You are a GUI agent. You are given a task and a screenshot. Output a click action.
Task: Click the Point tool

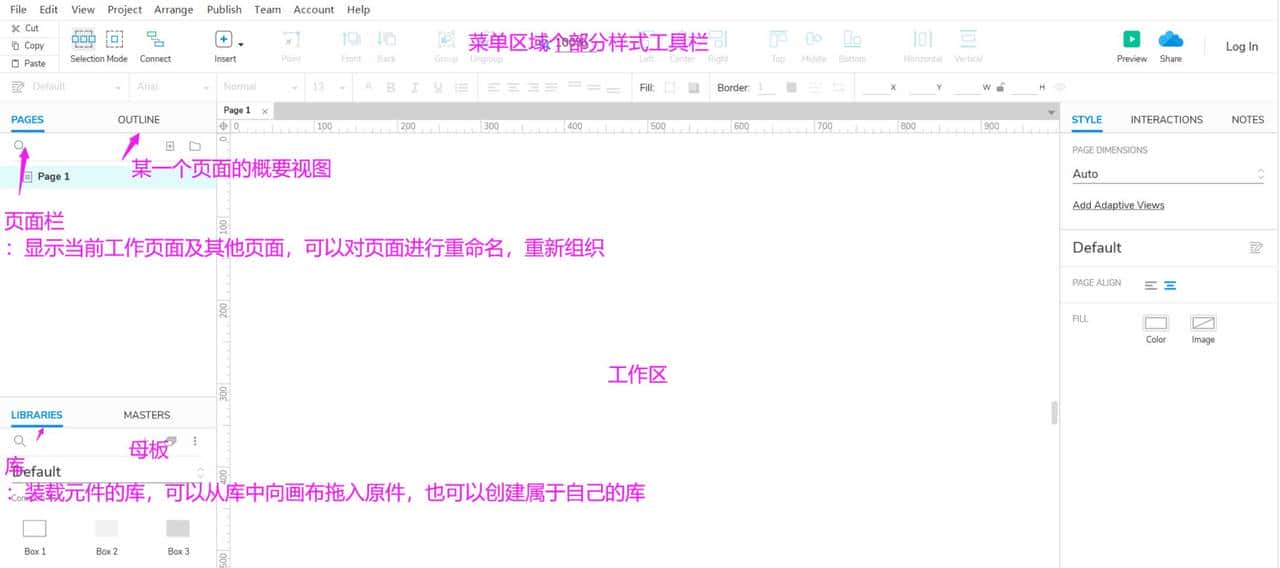pos(291,45)
